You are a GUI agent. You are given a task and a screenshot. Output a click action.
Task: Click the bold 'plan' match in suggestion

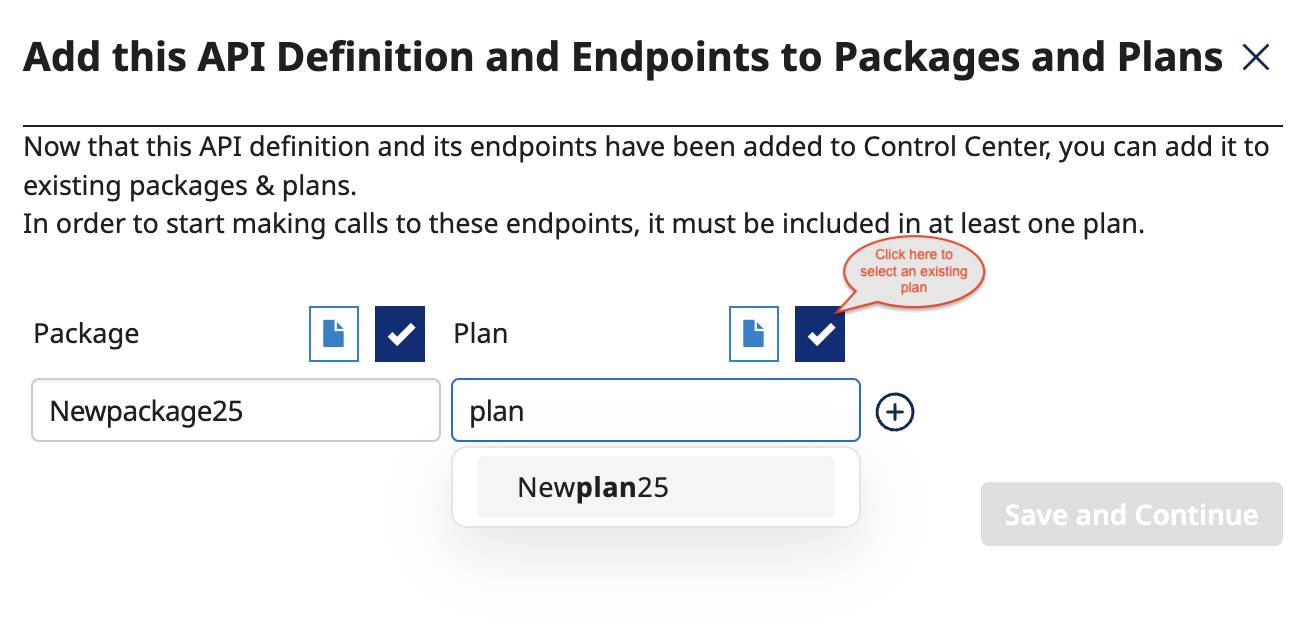pyautogui.click(x=607, y=487)
